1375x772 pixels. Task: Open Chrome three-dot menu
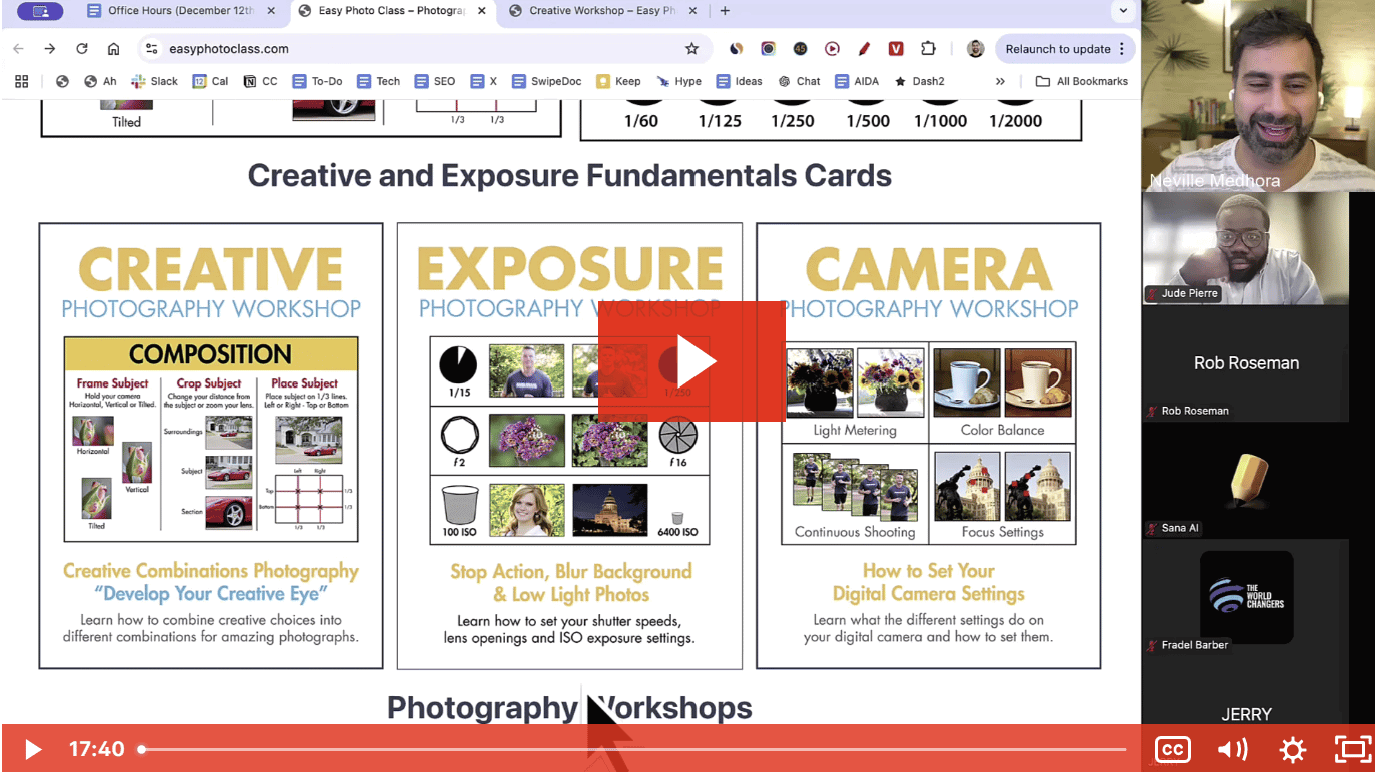click(x=1122, y=48)
